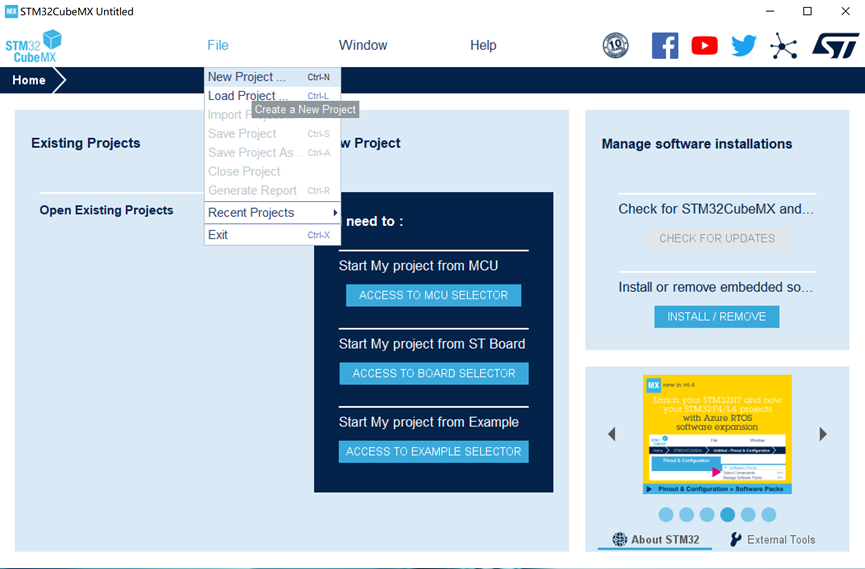The image size is (865, 569).
Task: Click Save Project As menu entry
Action: pyautogui.click(x=273, y=152)
